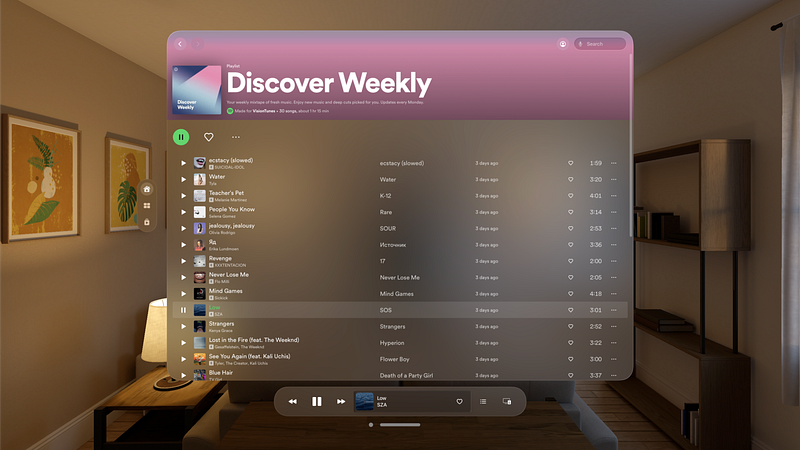Viewport: 800px width, 450px height.
Task: Click the Яд track cover art
Action: coord(199,245)
